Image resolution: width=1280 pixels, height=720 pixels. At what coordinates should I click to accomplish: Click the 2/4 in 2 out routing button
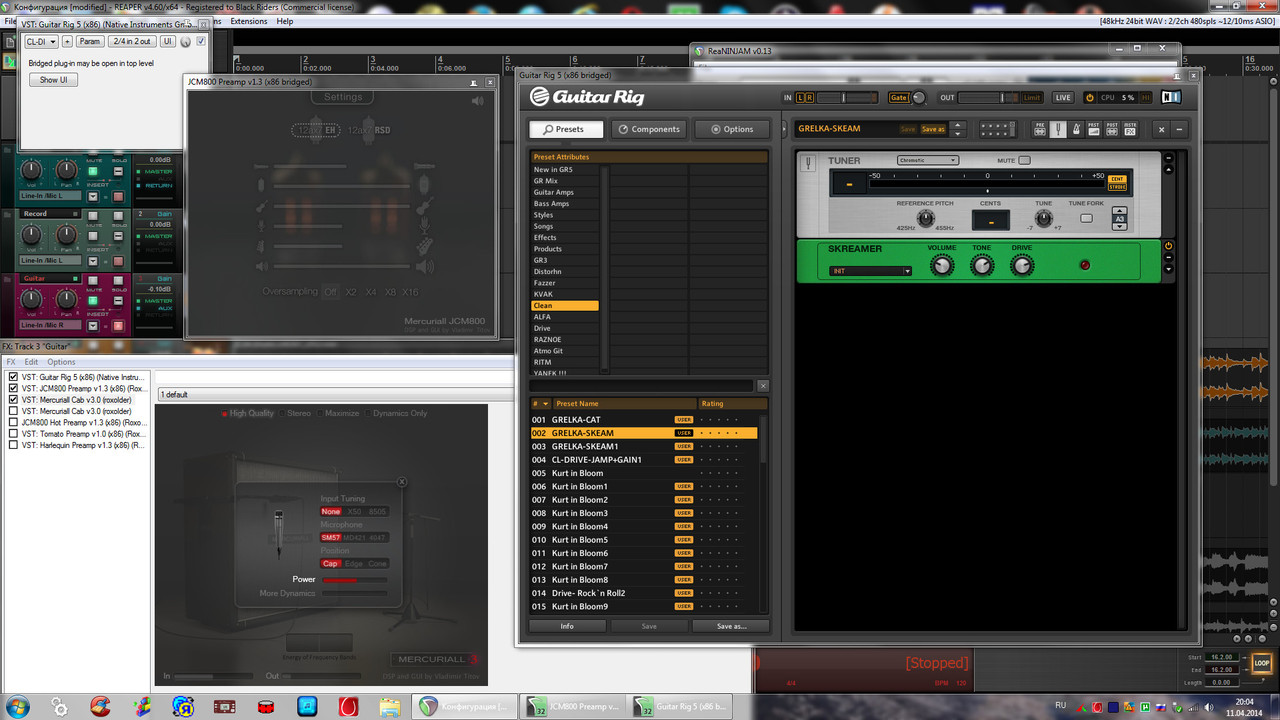pos(132,42)
